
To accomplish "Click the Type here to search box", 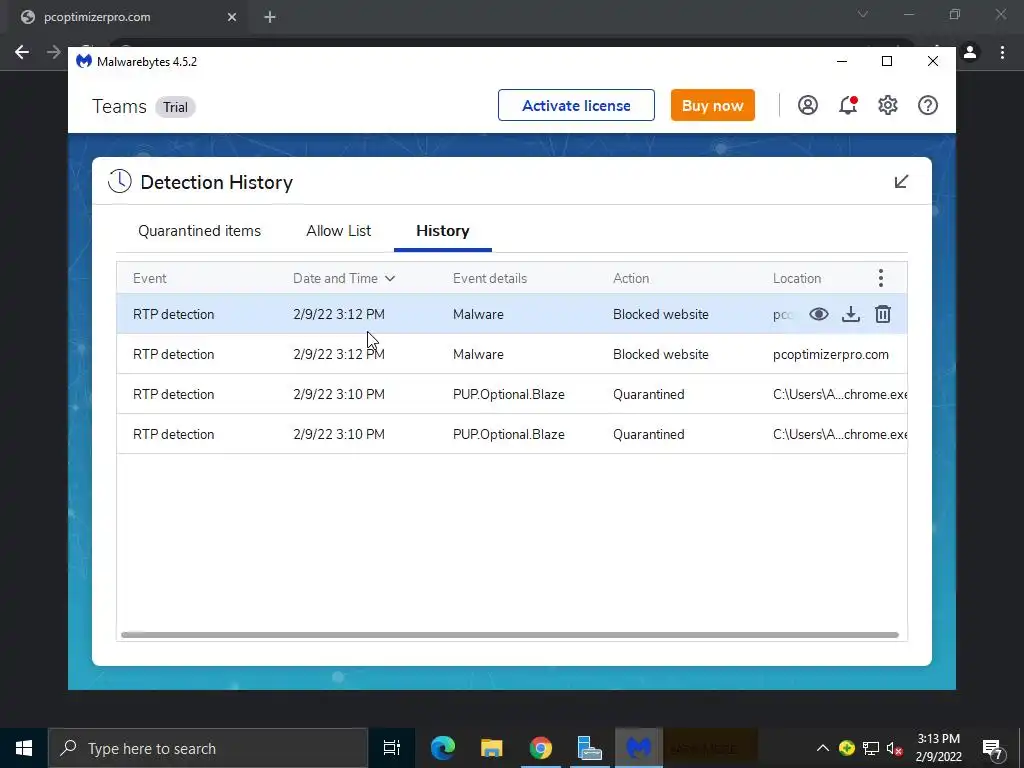I will pos(208,748).
